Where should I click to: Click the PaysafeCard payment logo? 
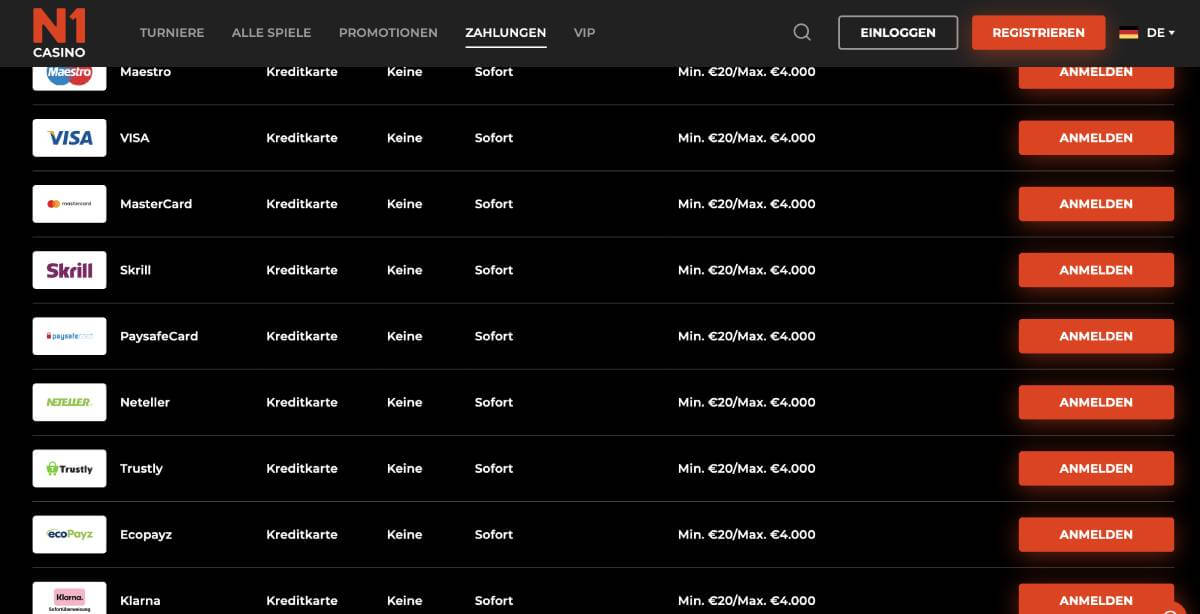69,336
